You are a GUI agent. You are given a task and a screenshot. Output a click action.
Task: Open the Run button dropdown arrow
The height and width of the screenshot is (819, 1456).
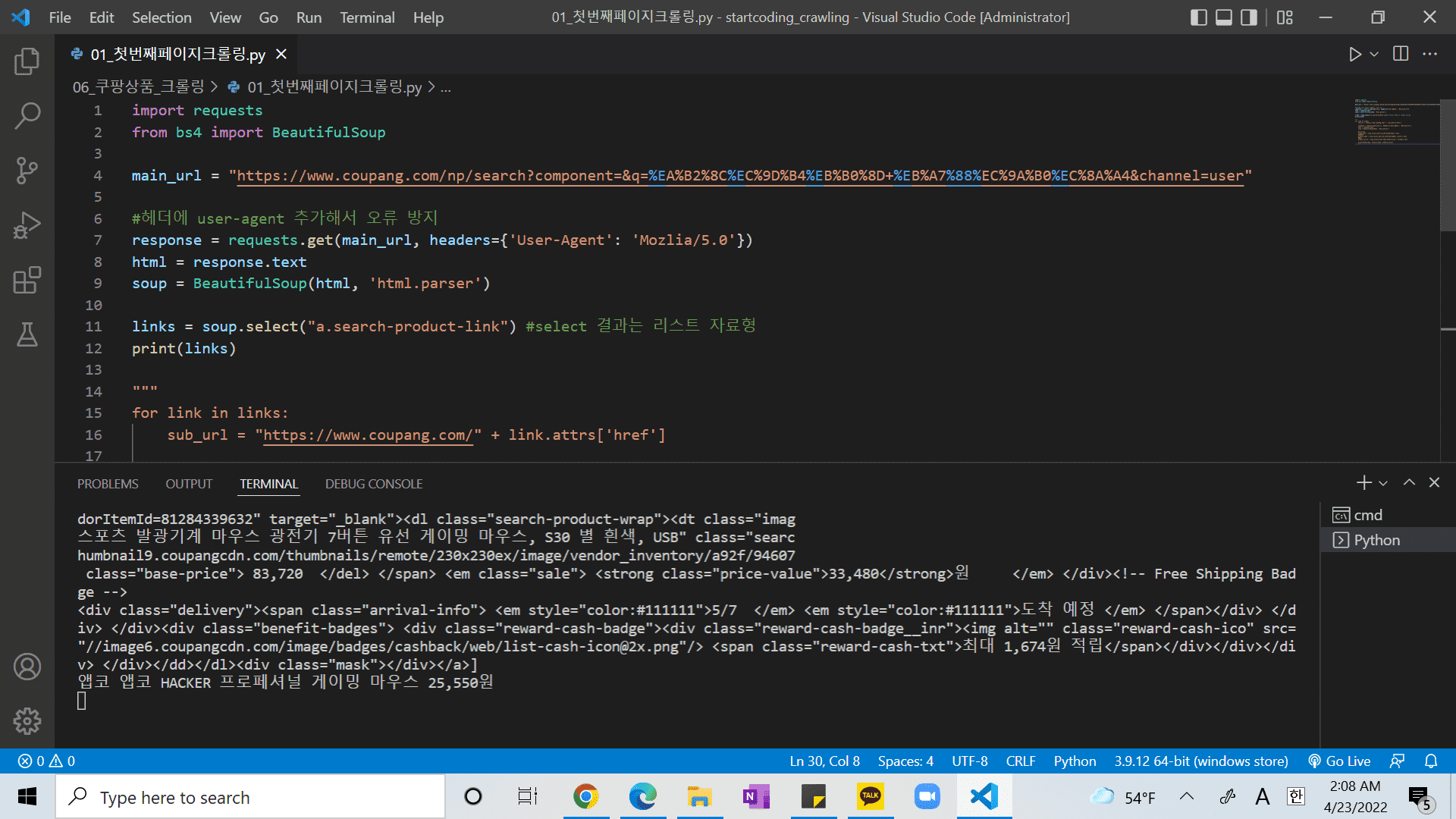pyautogui.click(x=1374, y=54)
